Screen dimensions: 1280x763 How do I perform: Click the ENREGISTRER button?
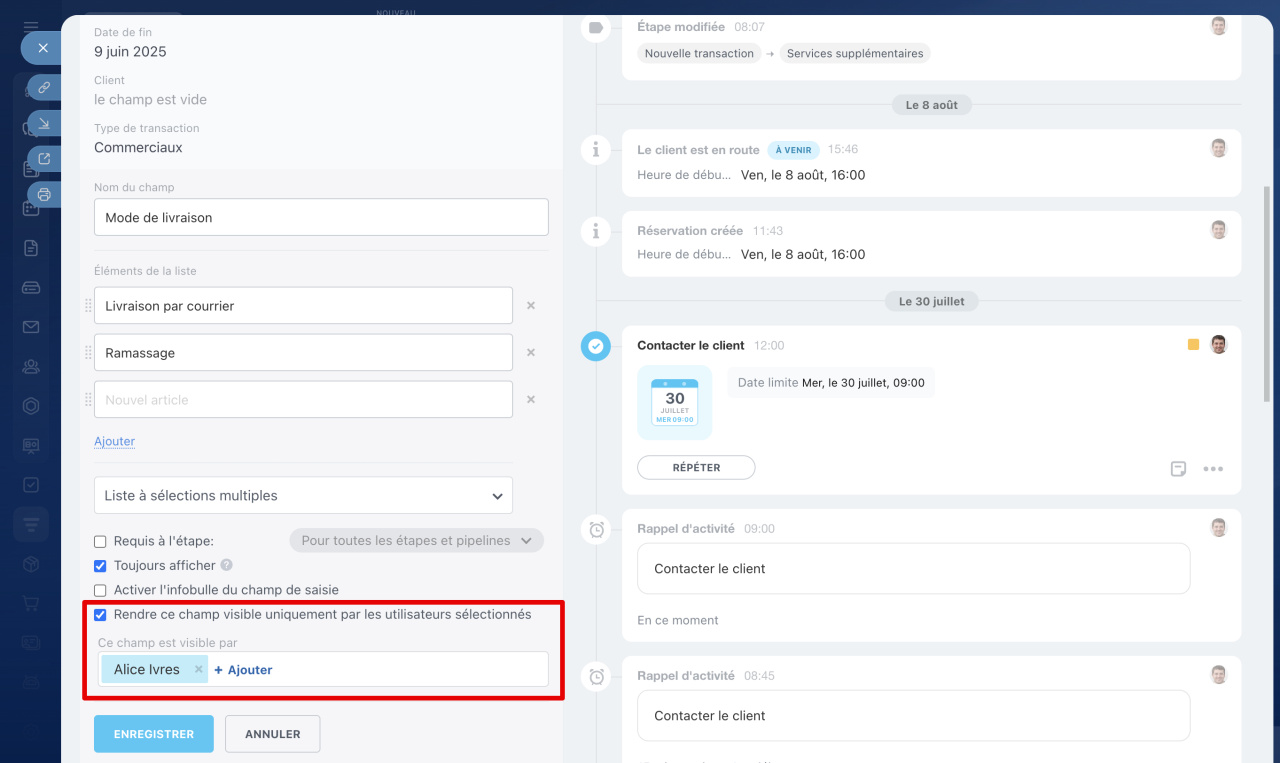(x=154, y=734)
